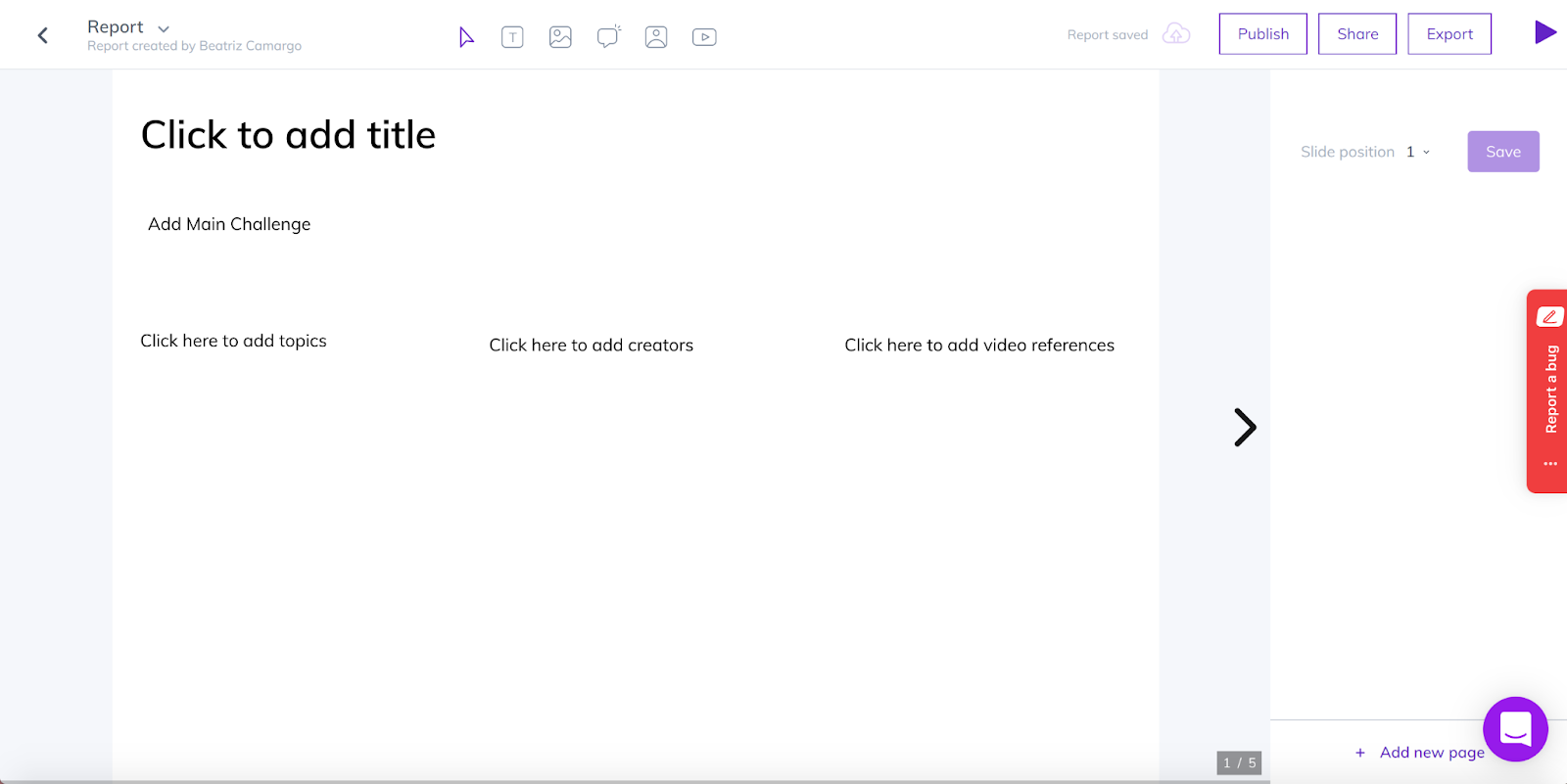
Task: Click the Save button
Action: pos(1503,152)
